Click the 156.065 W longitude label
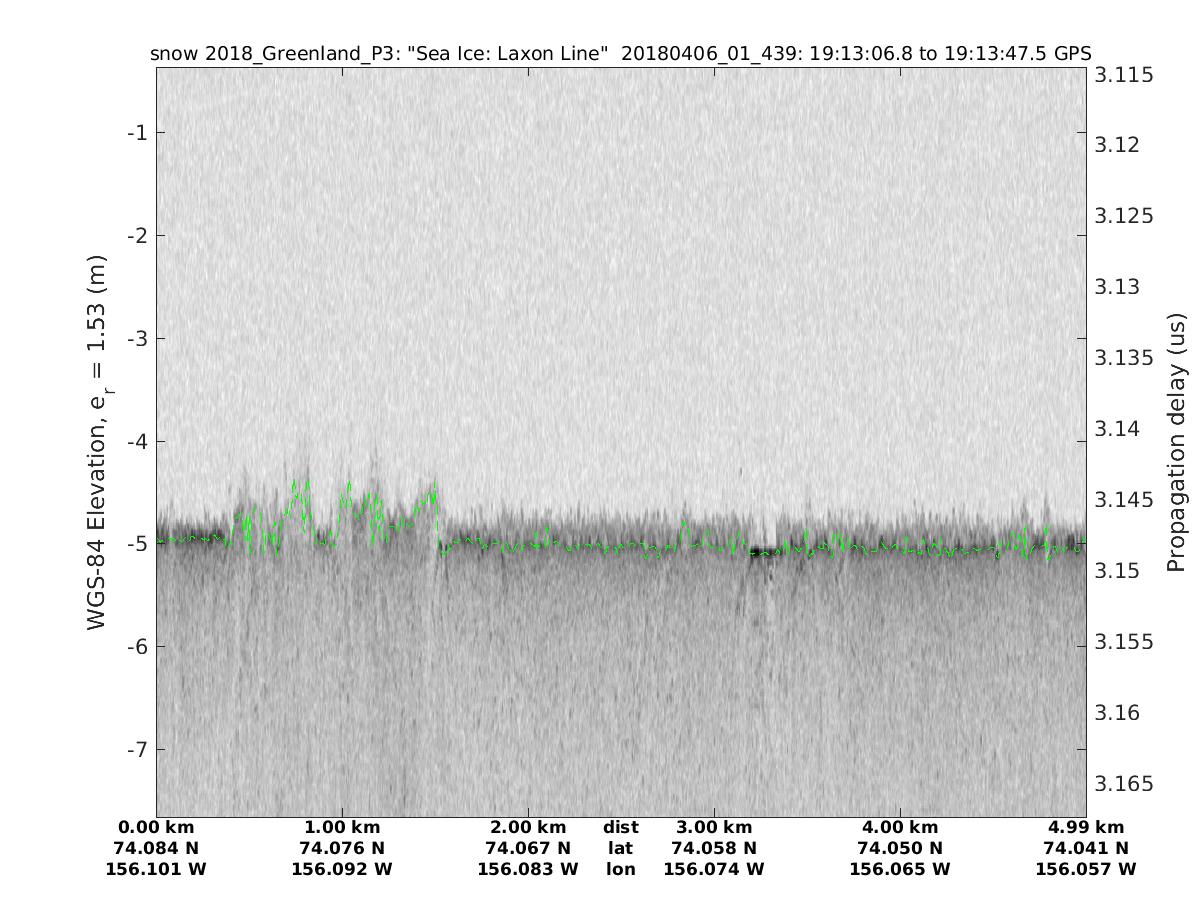 coord(900,869)
